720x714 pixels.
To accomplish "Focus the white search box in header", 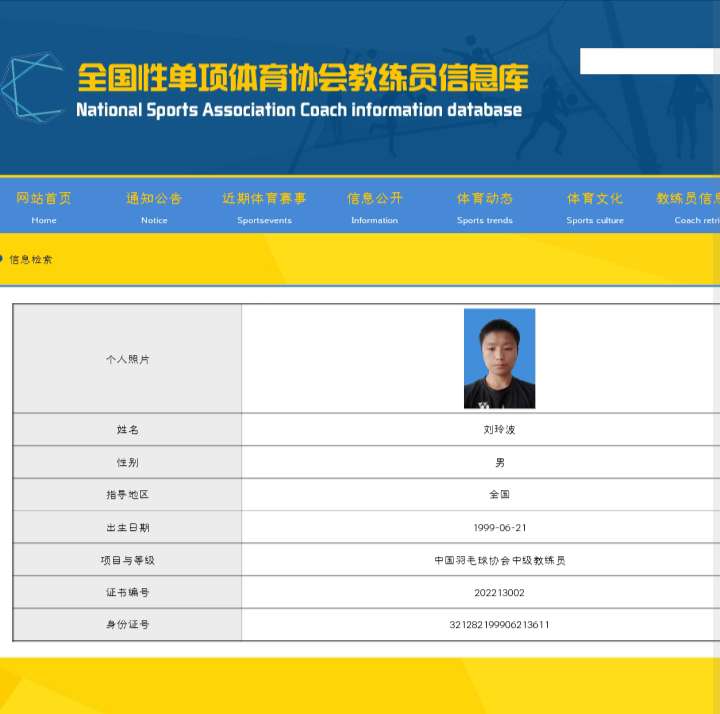I will point(648,61).
